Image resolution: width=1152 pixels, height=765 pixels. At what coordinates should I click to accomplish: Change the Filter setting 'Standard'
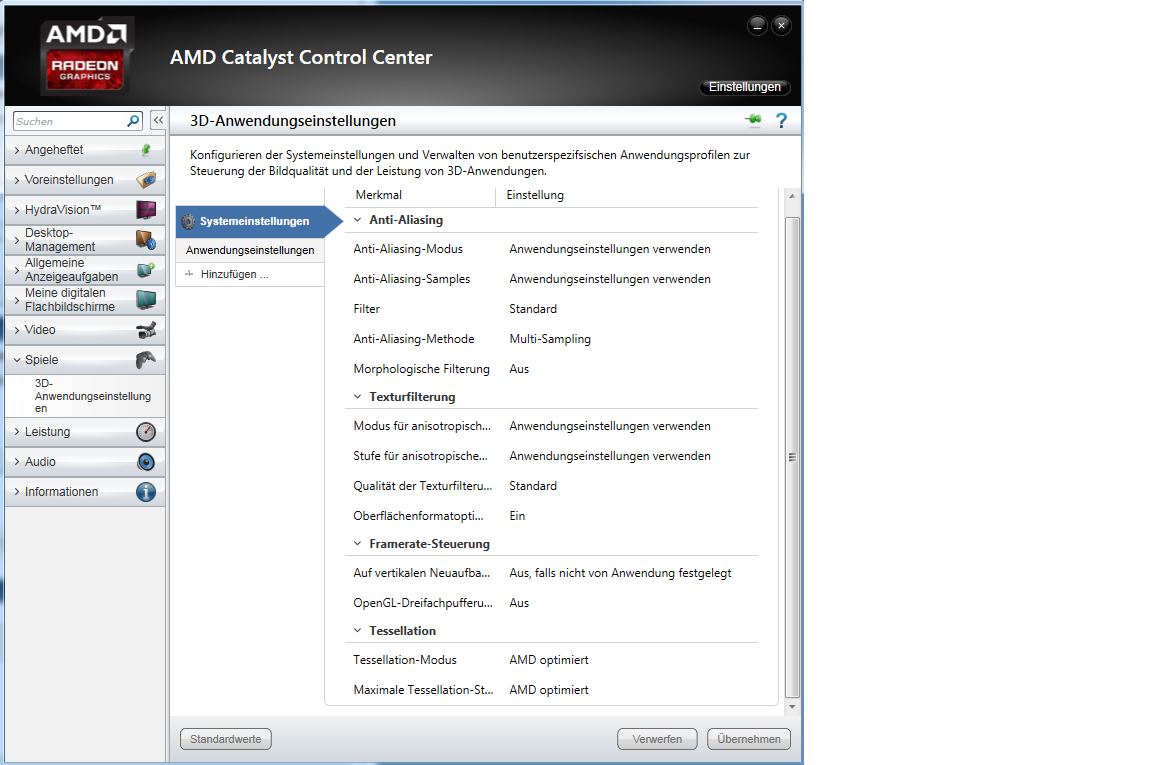(x=533, y=309)
